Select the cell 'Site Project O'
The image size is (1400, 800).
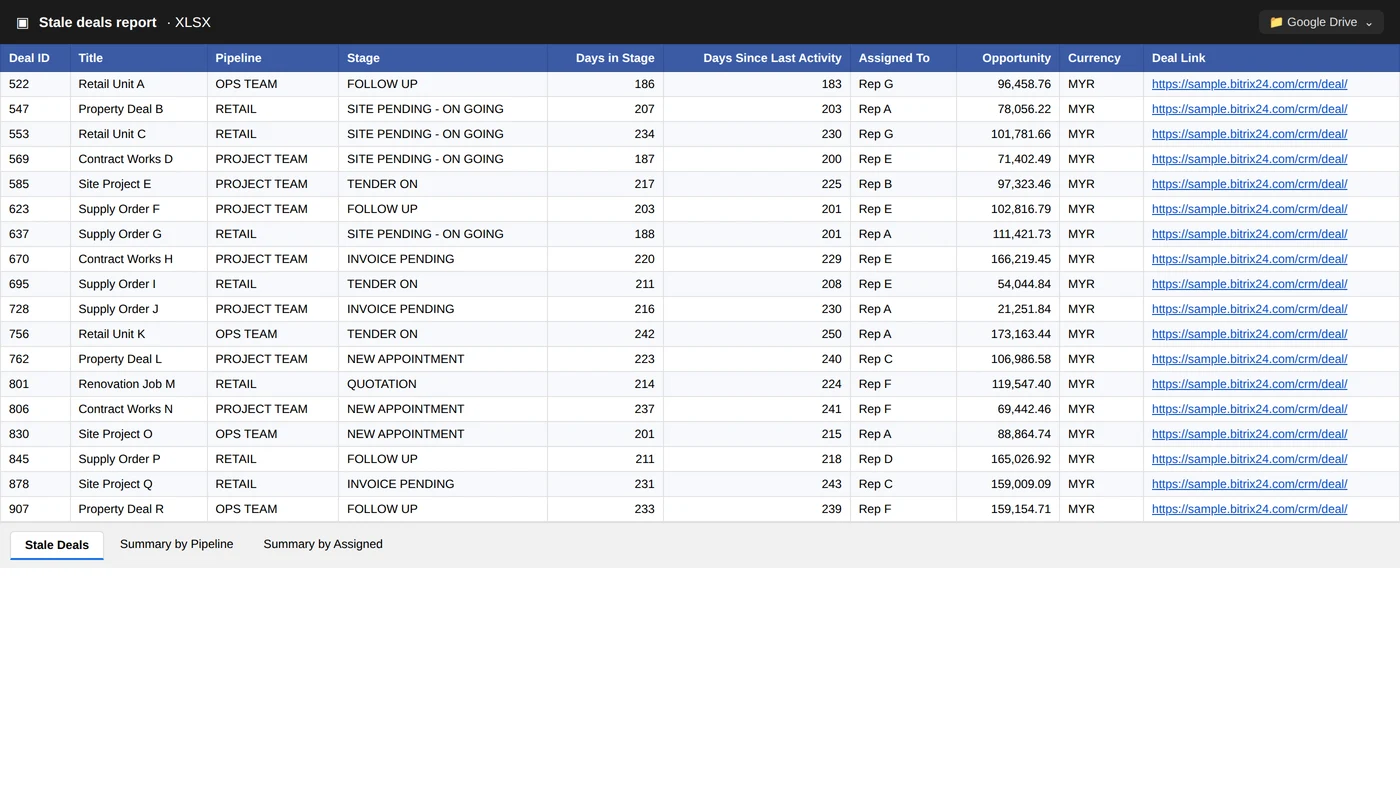(x=139, y=434)
